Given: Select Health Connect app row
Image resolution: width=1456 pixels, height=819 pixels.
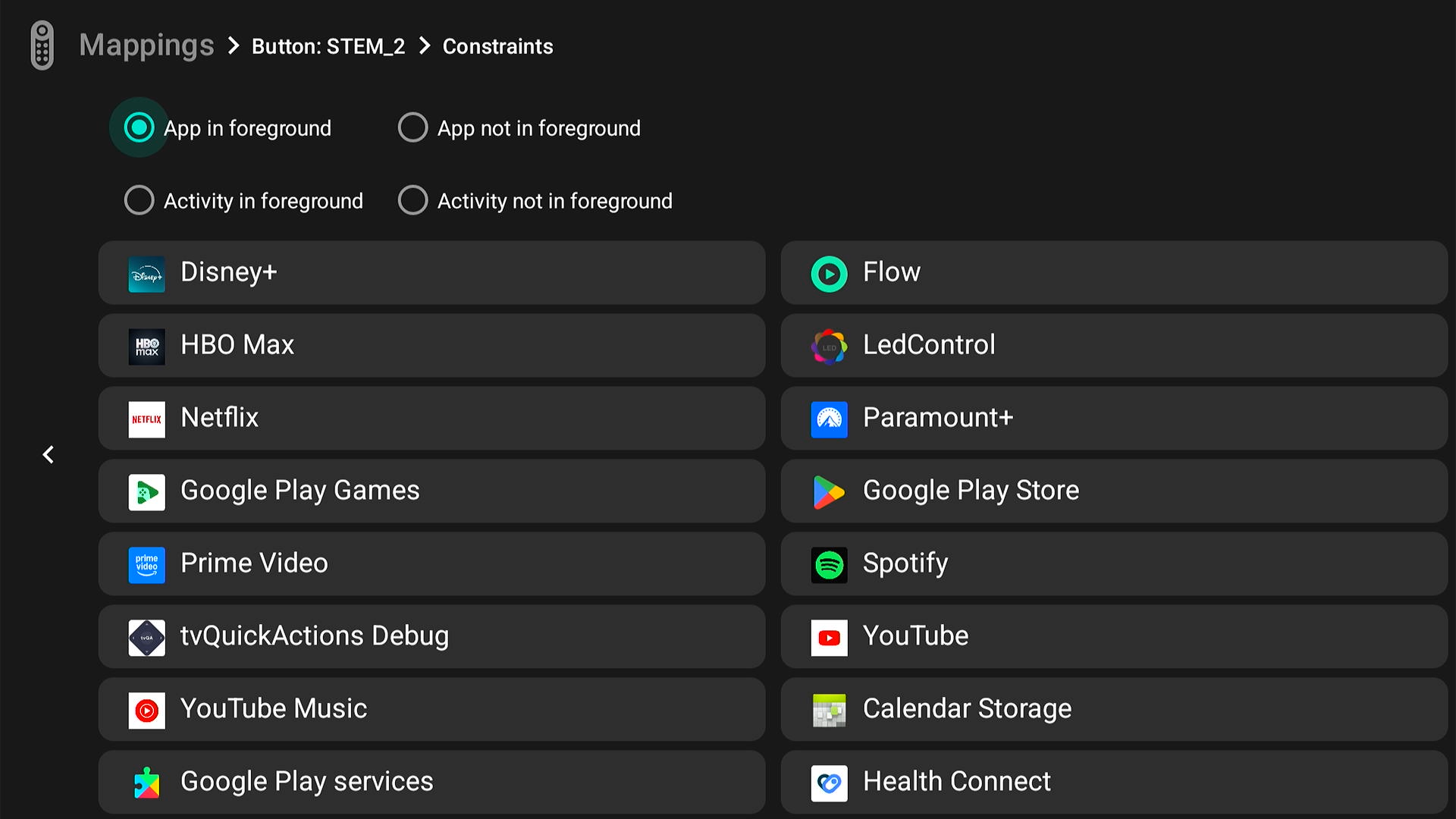Looking at the screenshot, I should [x=1113, y=782].
